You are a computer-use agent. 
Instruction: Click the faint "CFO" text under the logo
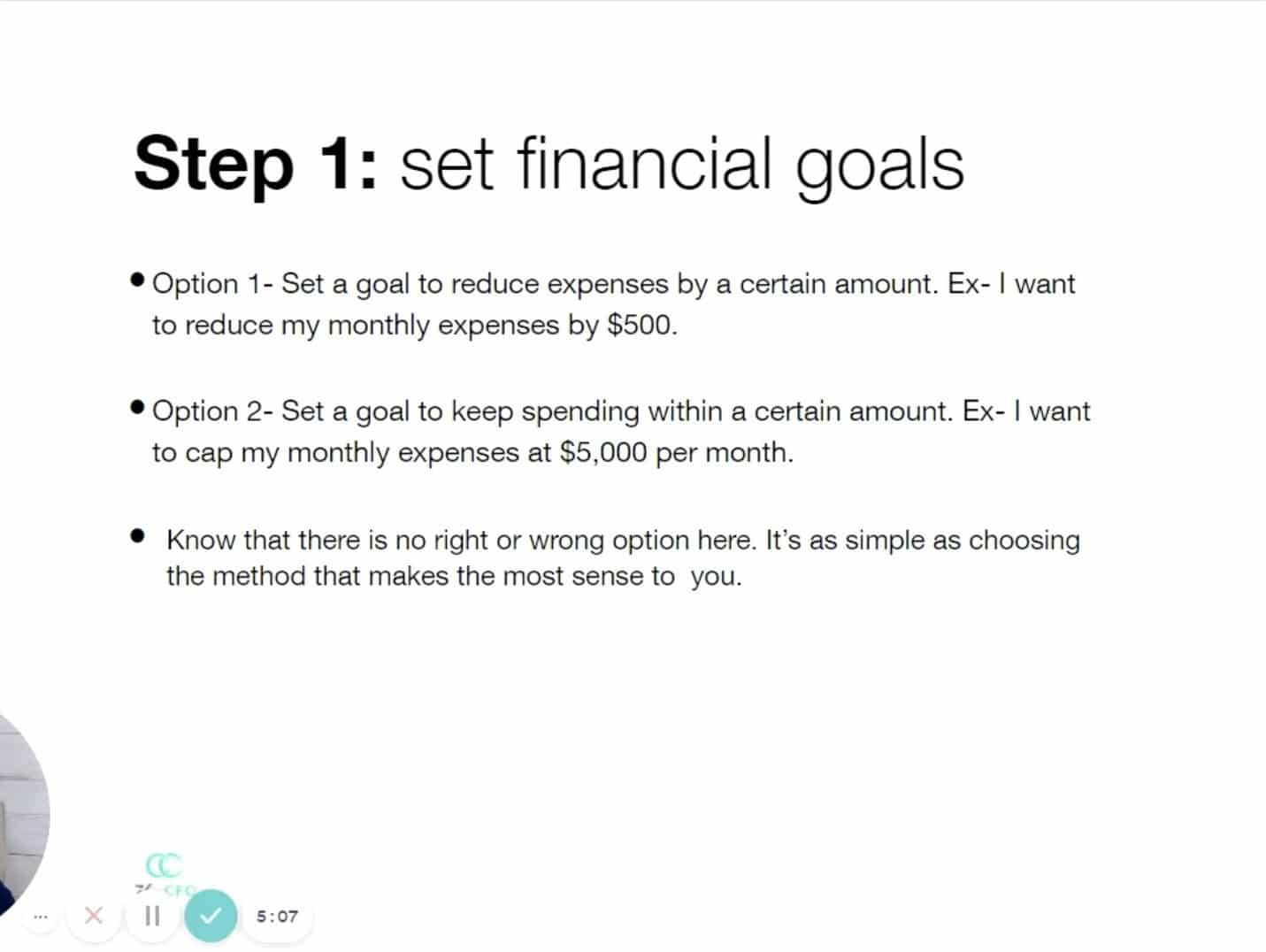[180, 890]
